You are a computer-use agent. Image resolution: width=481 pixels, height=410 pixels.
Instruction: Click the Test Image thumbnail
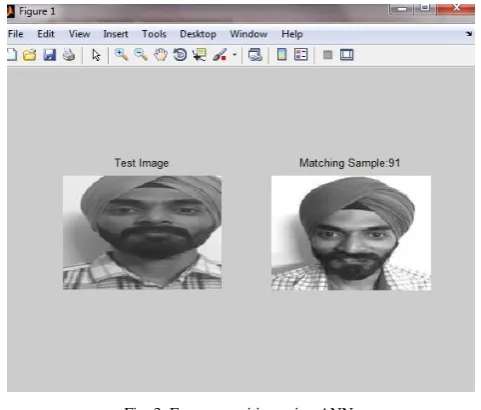(x=142, y=232)
